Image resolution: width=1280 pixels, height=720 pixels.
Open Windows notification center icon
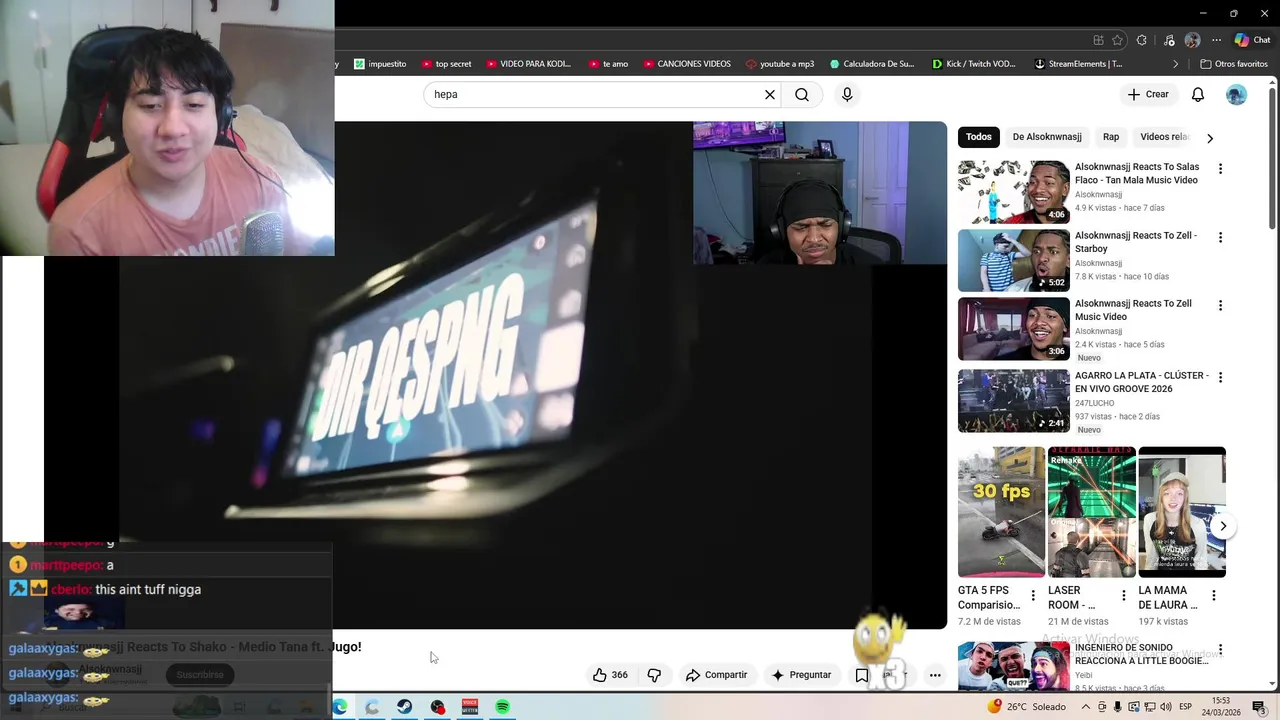pos(1259,707)
